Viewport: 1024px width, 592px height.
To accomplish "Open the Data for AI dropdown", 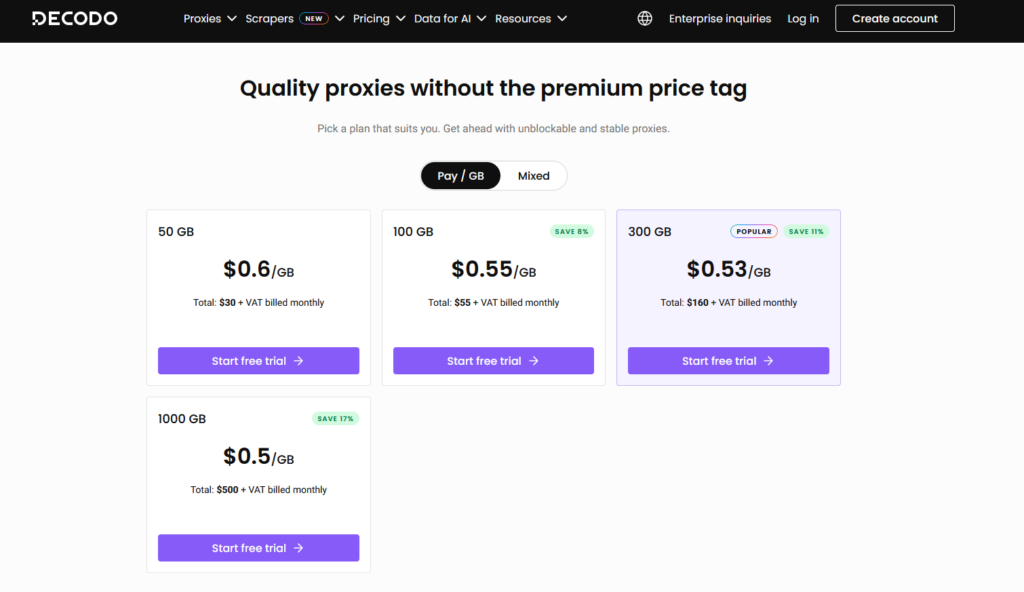I will (449, 18).
